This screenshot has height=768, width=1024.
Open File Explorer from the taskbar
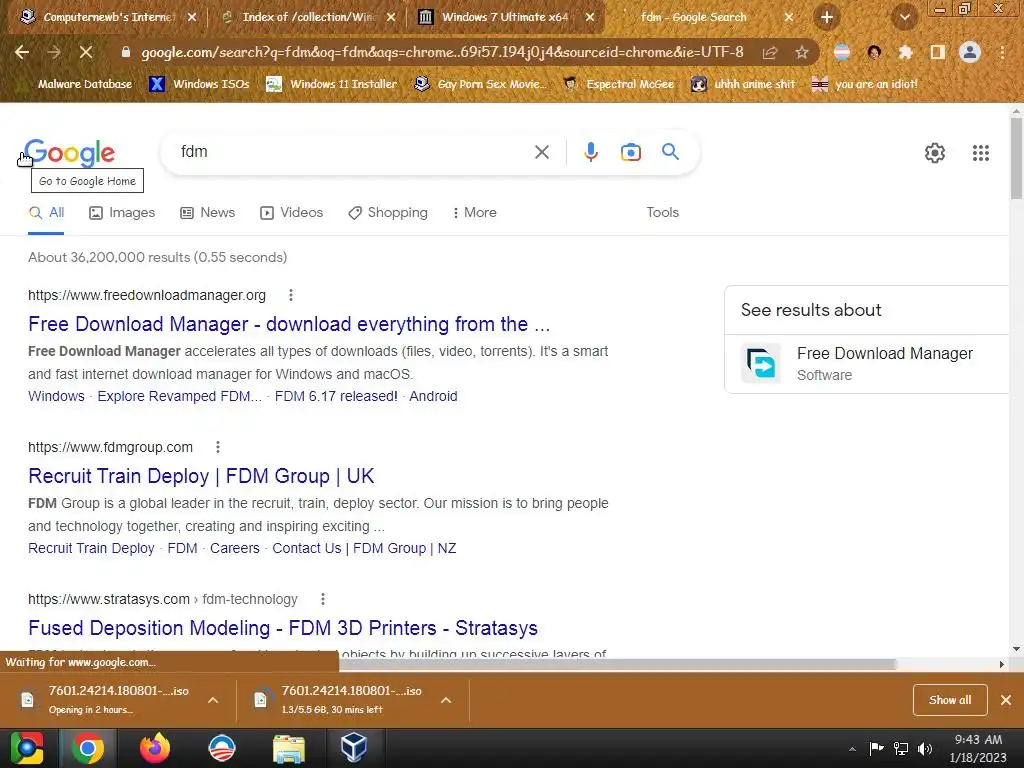click(288, 748)
